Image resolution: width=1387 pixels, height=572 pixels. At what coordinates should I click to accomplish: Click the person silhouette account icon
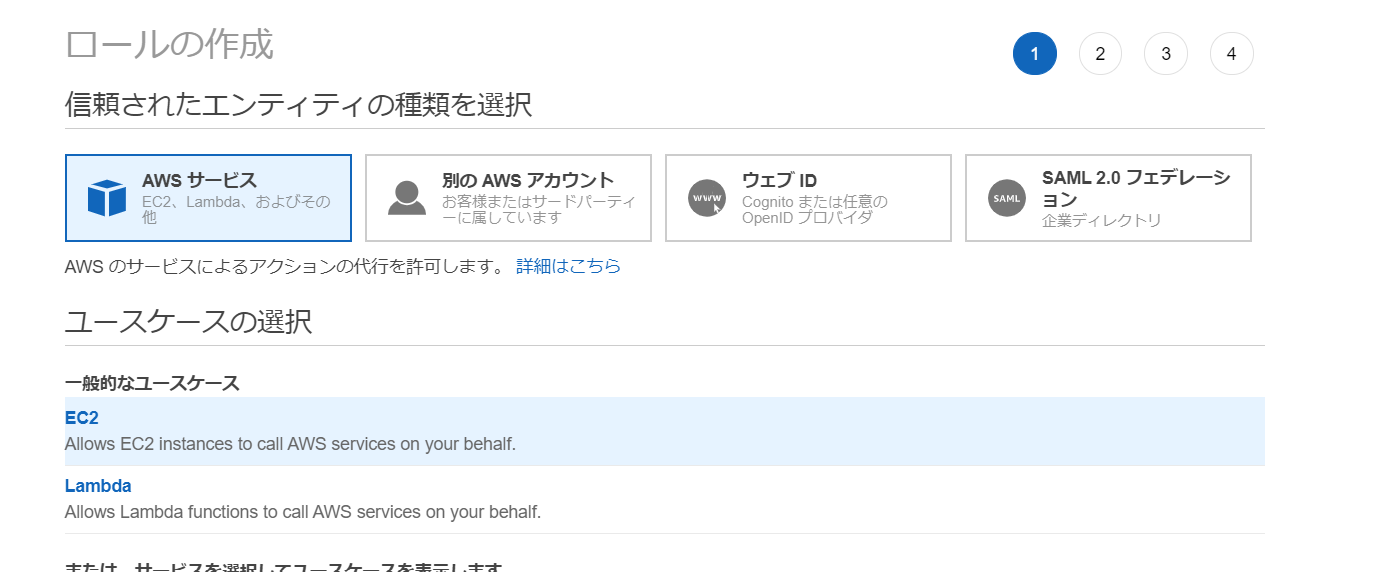[406, 198]
